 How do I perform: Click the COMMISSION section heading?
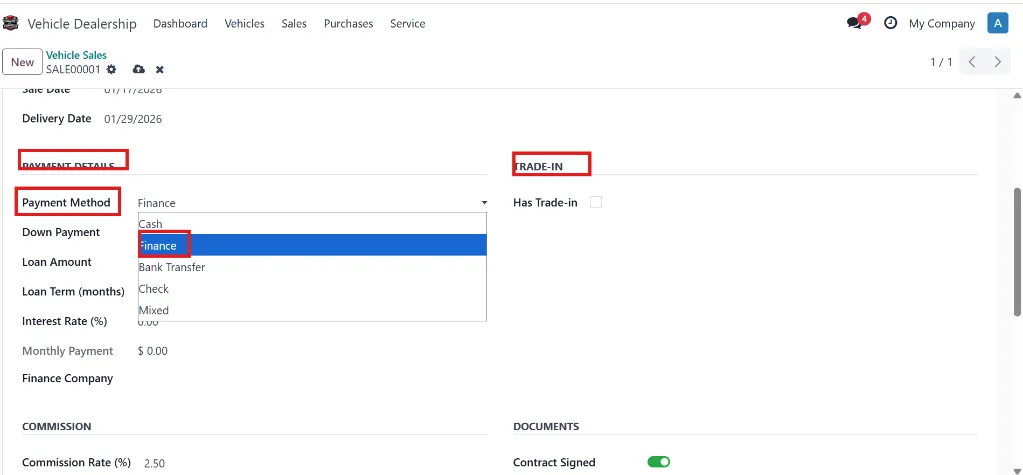click(57, 426)
